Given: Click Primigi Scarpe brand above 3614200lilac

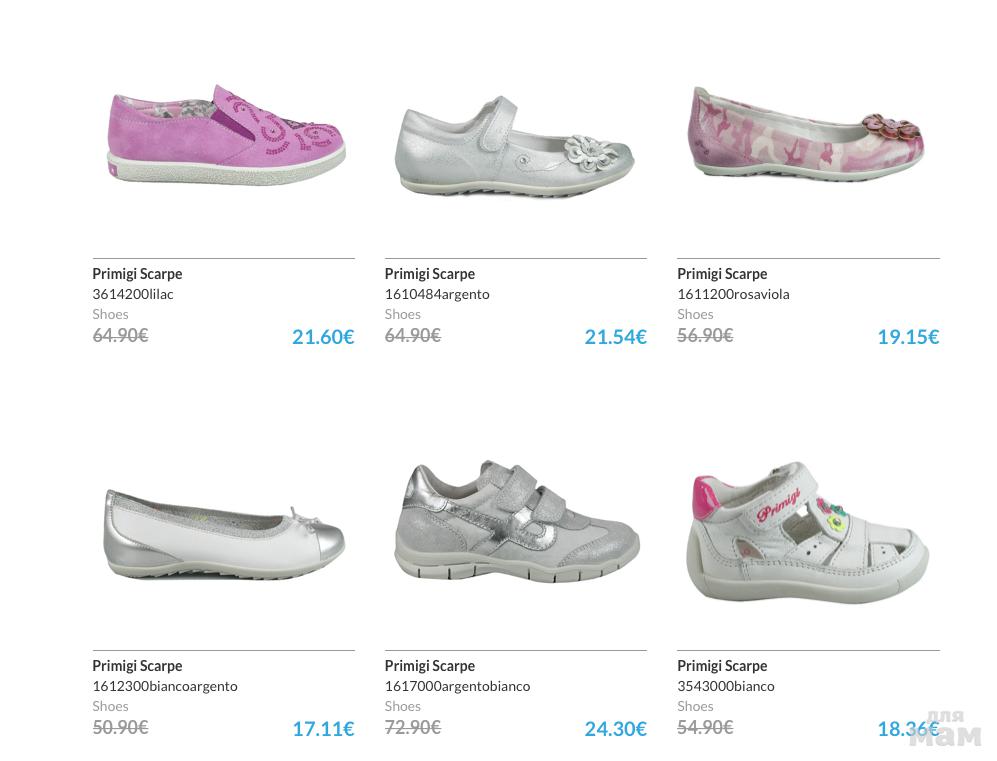Looking at the screenshot, I should pos(137,274).
